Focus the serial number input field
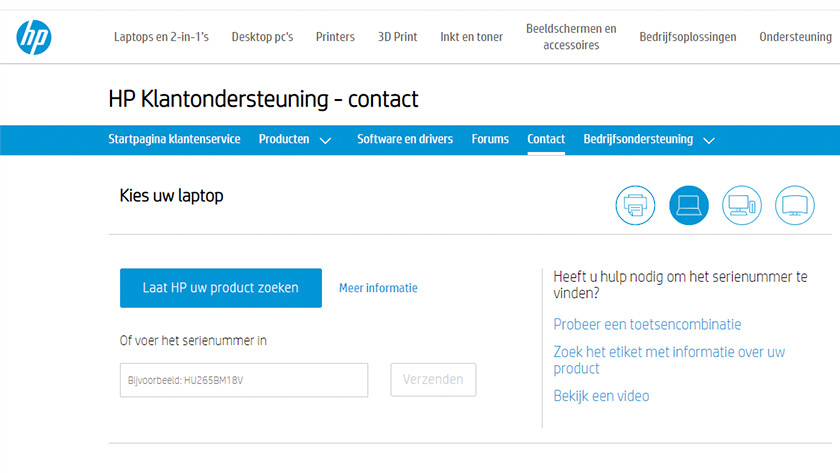 244,380
